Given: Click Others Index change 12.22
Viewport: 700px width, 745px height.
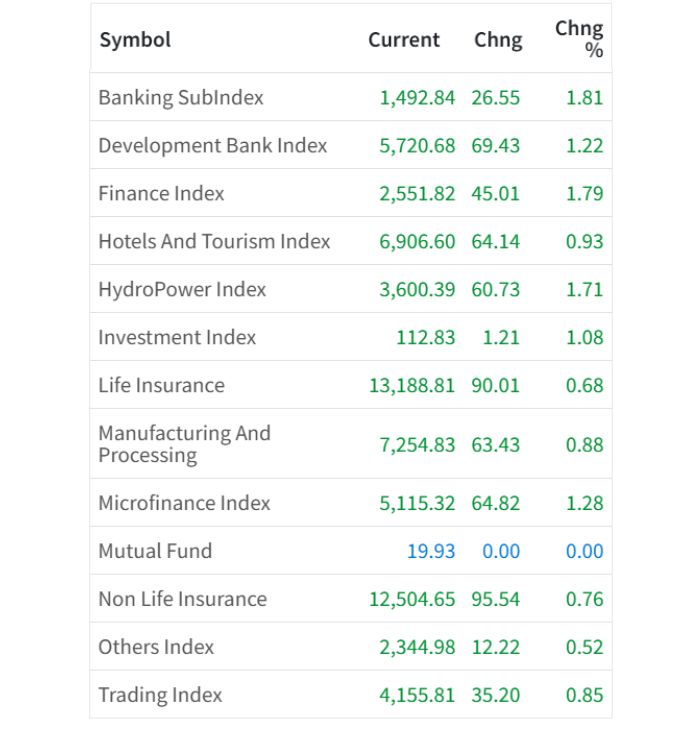Looking at the screenshot, I should coord(496,648).
